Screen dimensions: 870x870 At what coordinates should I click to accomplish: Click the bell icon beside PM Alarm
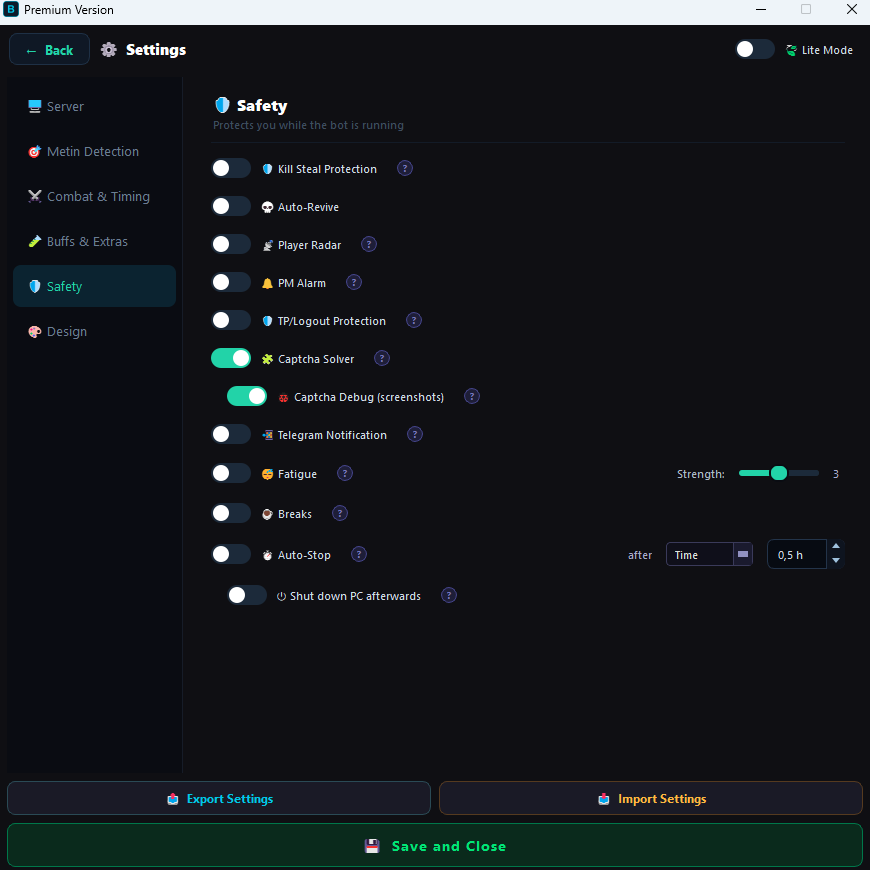pos(267,284)
